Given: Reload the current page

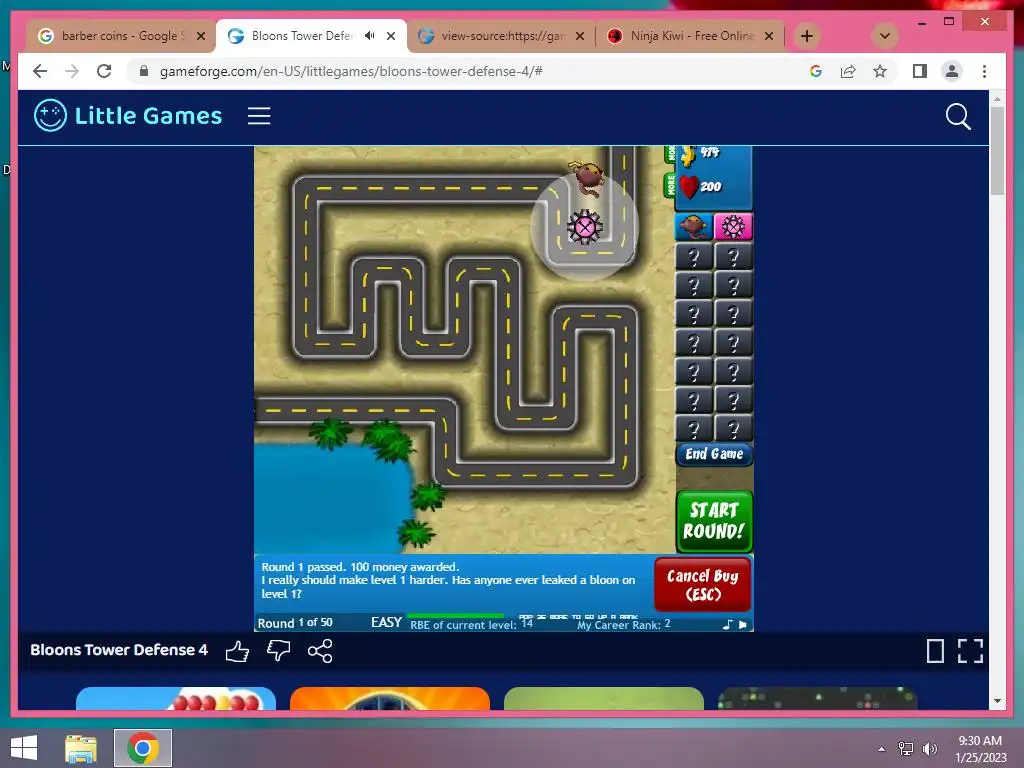Looking at the screenshot, I should pos(104,71).
